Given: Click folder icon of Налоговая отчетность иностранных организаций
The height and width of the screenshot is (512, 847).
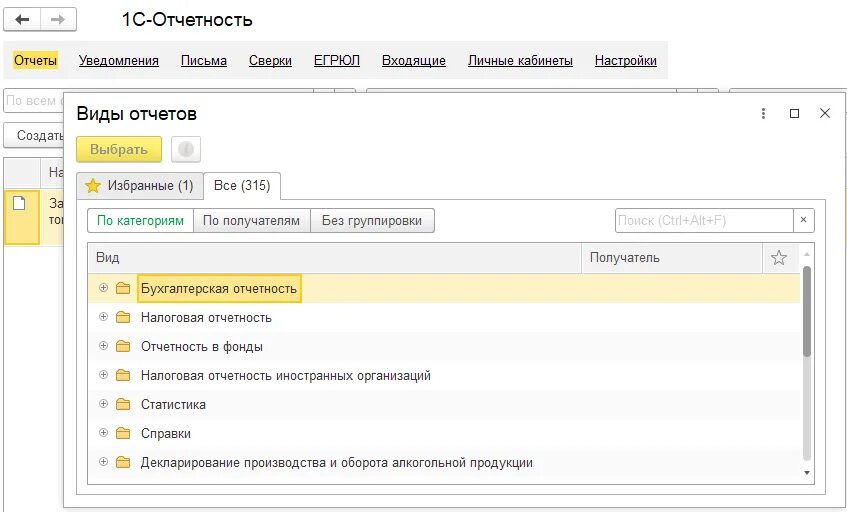Looking at the screenshot, I should click(123, 375).
